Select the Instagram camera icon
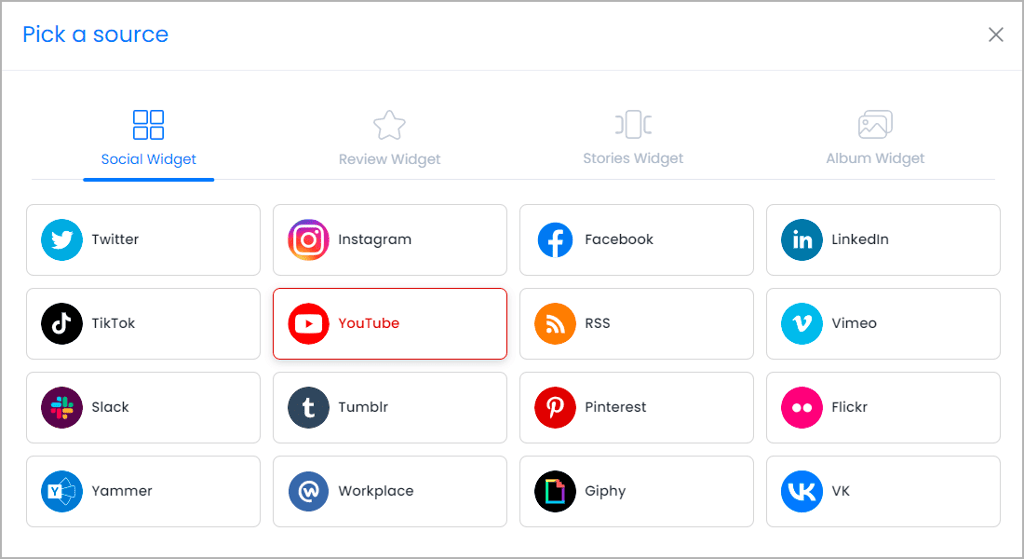This screenshot has width=1024, height=559. (308, 240)
